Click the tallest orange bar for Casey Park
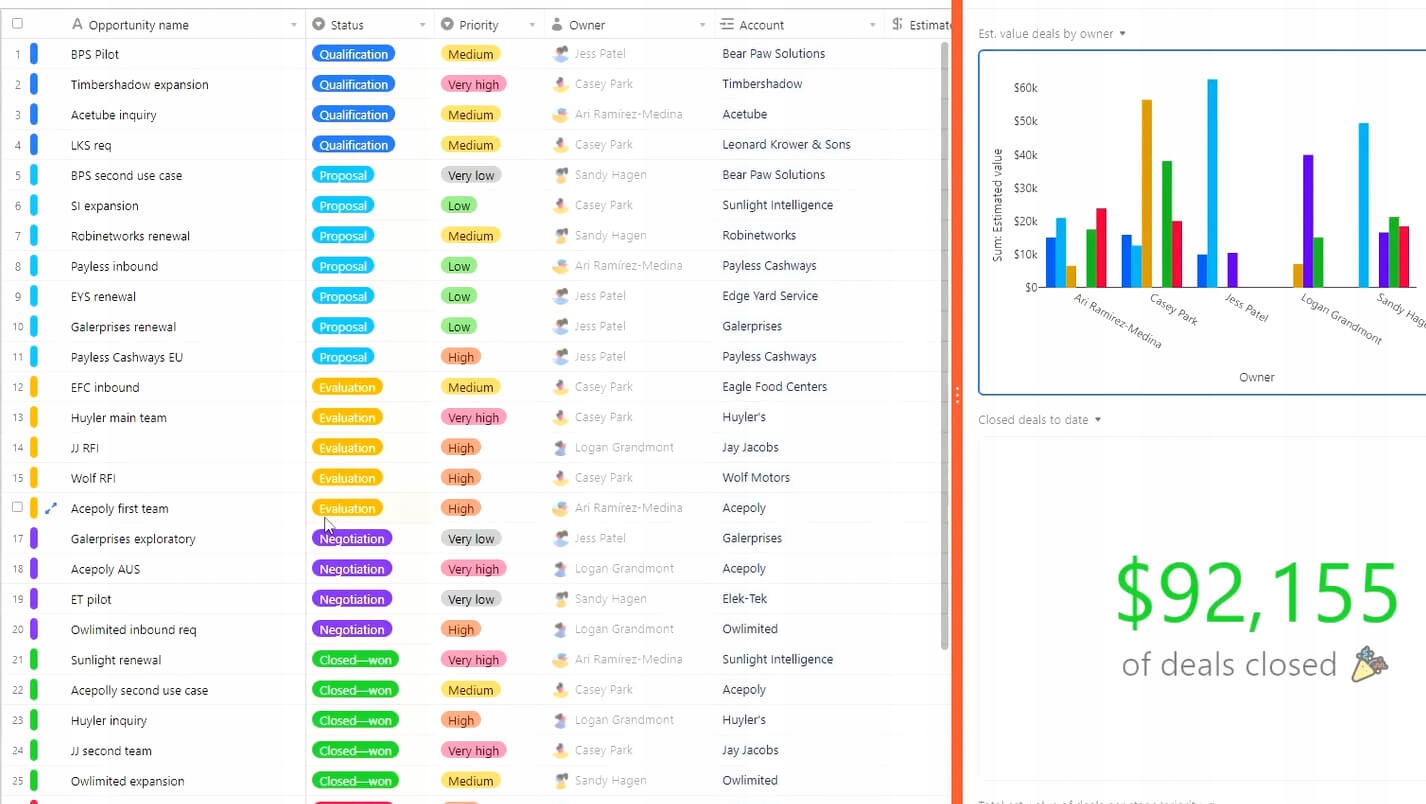The image size is (1426, 804). click(1147, 193)
